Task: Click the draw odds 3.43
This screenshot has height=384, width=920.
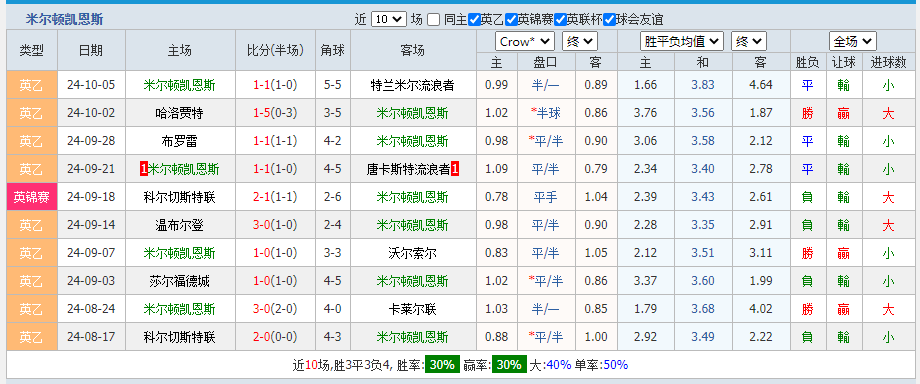Action: [x=703, y=197]
